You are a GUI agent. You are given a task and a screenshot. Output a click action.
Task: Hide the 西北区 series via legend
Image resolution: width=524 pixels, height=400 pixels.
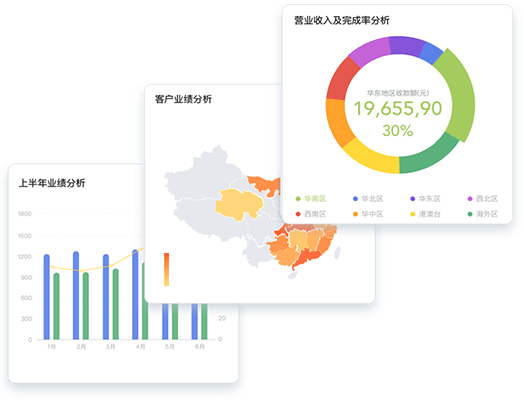pyautogui.click(x=483, y=199)
